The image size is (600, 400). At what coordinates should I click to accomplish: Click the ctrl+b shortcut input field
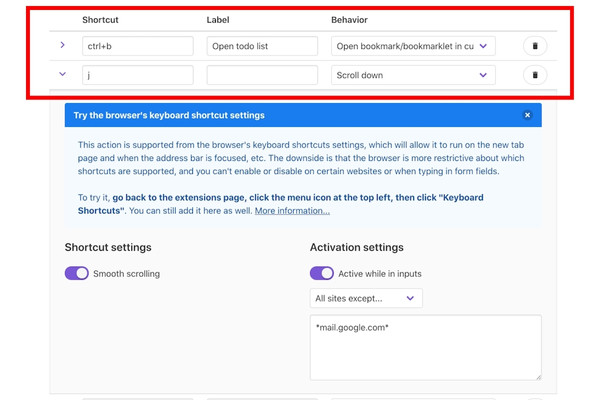tap(138, 46)
